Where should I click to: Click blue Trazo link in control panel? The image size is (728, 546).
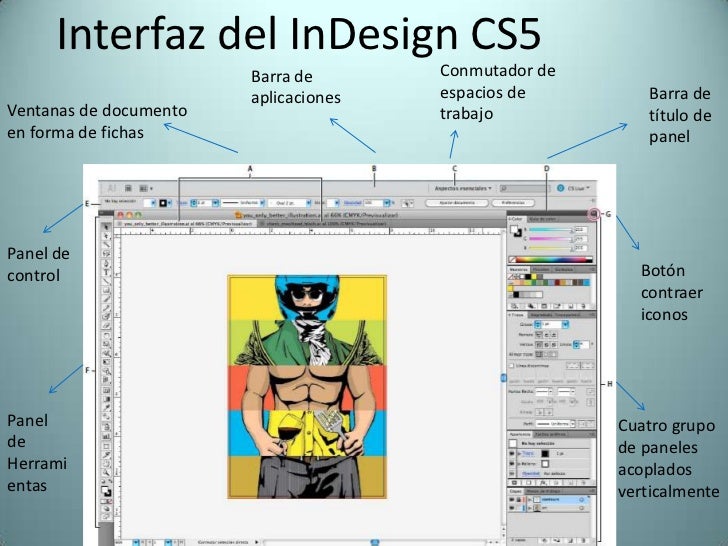point(182,203)
